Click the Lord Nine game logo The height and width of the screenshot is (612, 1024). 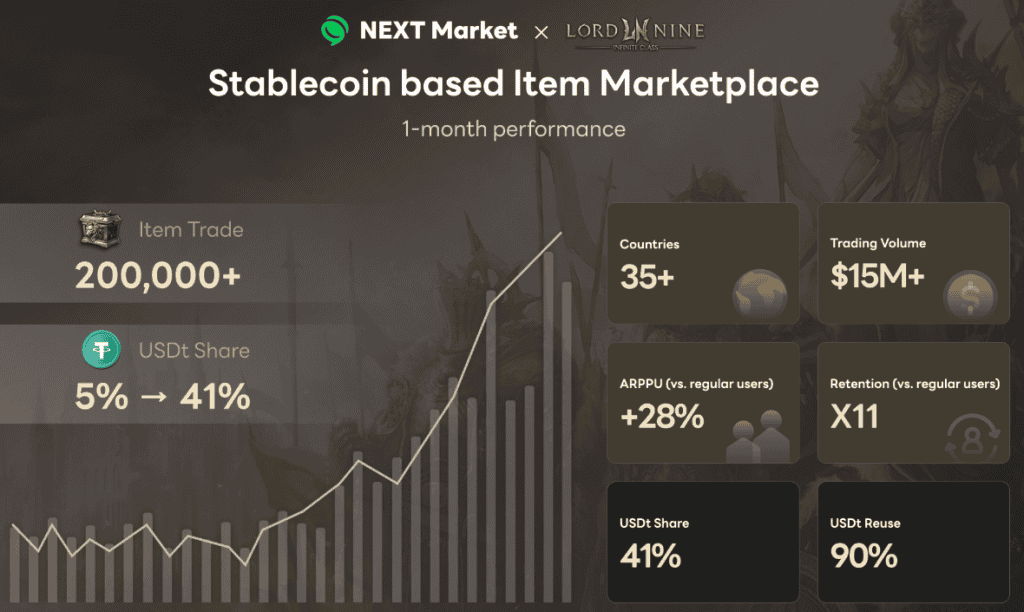coord(634,32)
